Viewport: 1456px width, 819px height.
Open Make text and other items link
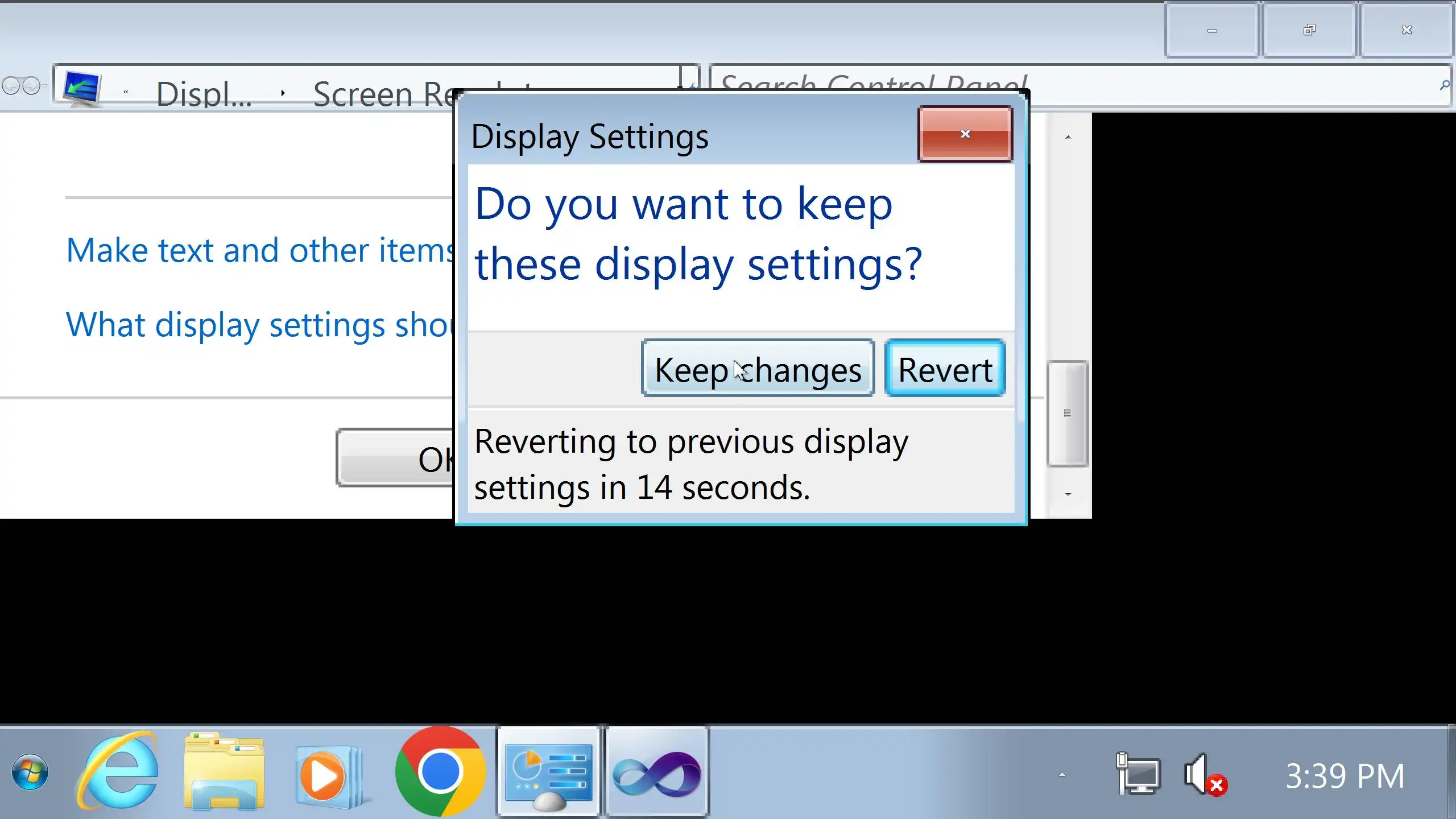(259, 250)
